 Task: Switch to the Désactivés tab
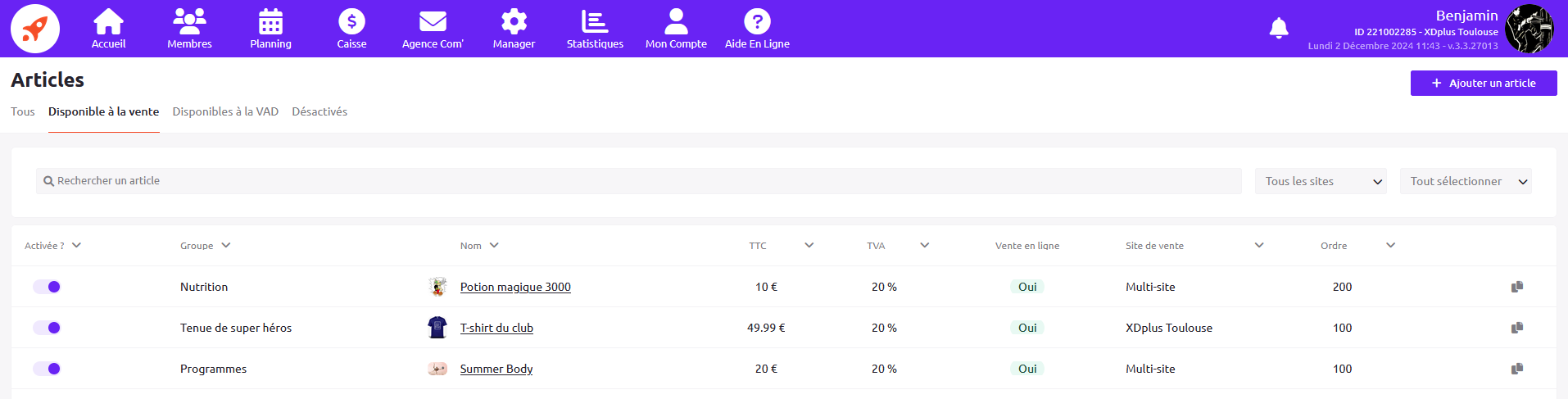[319, 111]
